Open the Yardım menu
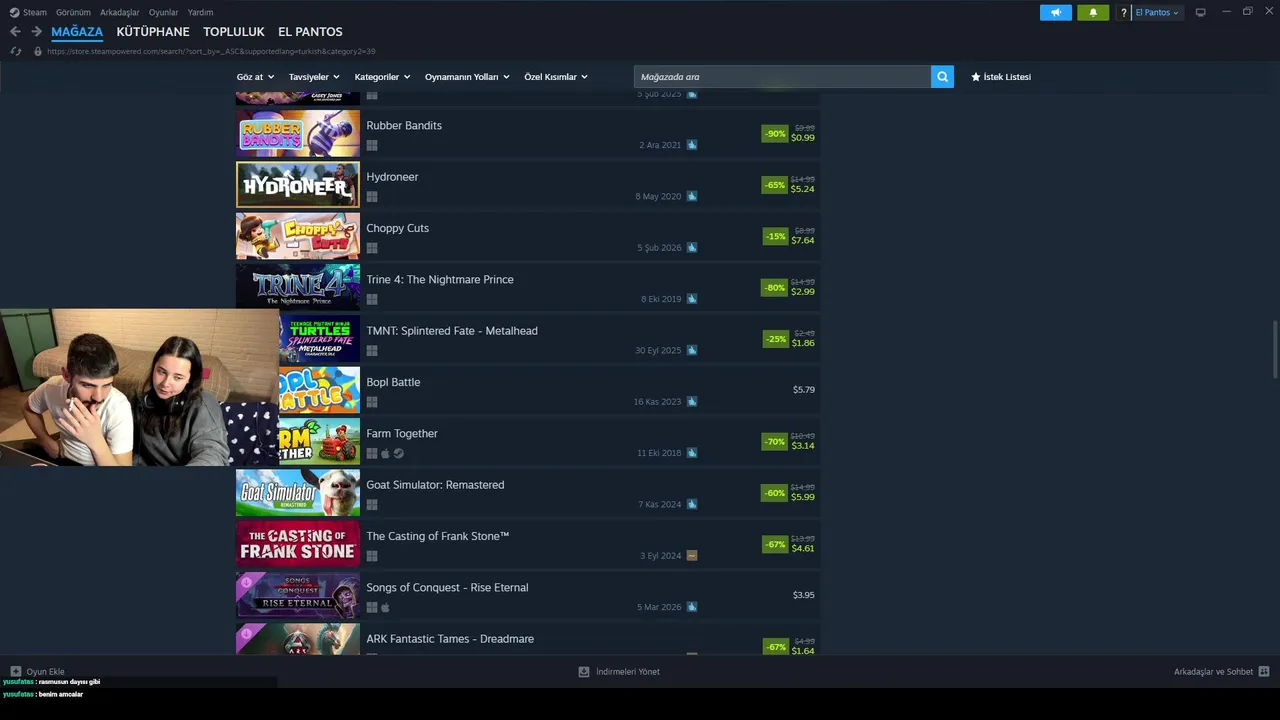Screen dimensions: 1280x720 (200, 12)
